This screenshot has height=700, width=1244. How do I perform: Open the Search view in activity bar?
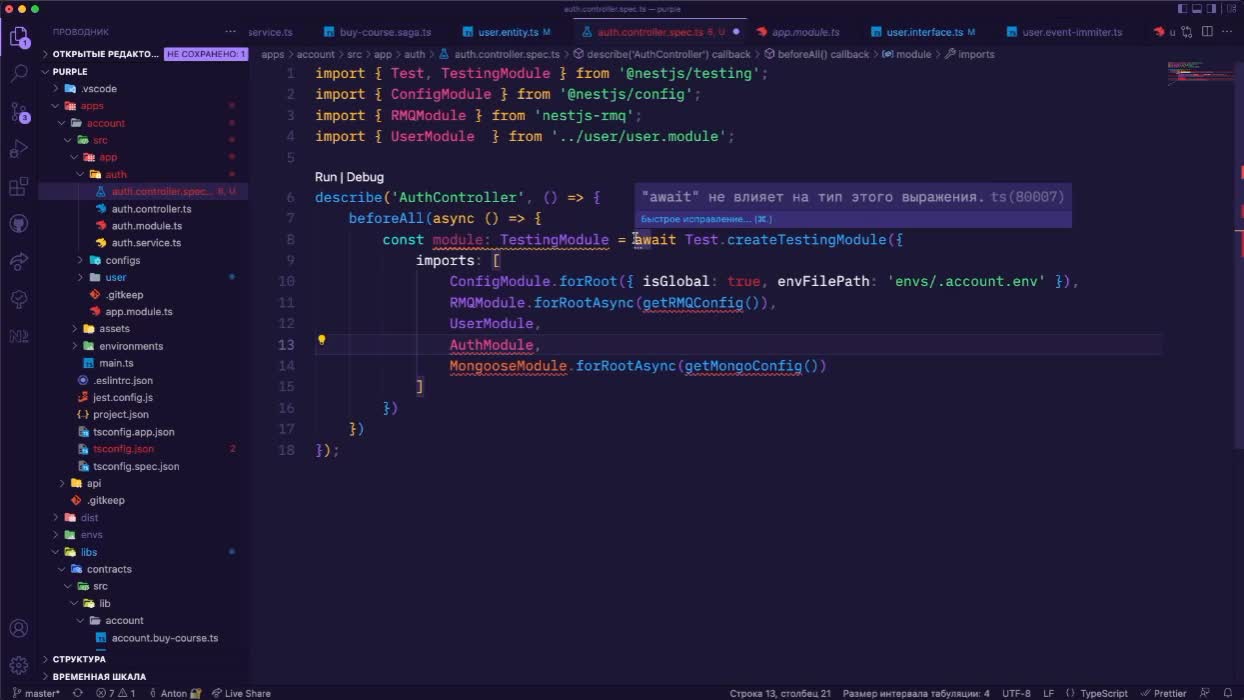19,74
